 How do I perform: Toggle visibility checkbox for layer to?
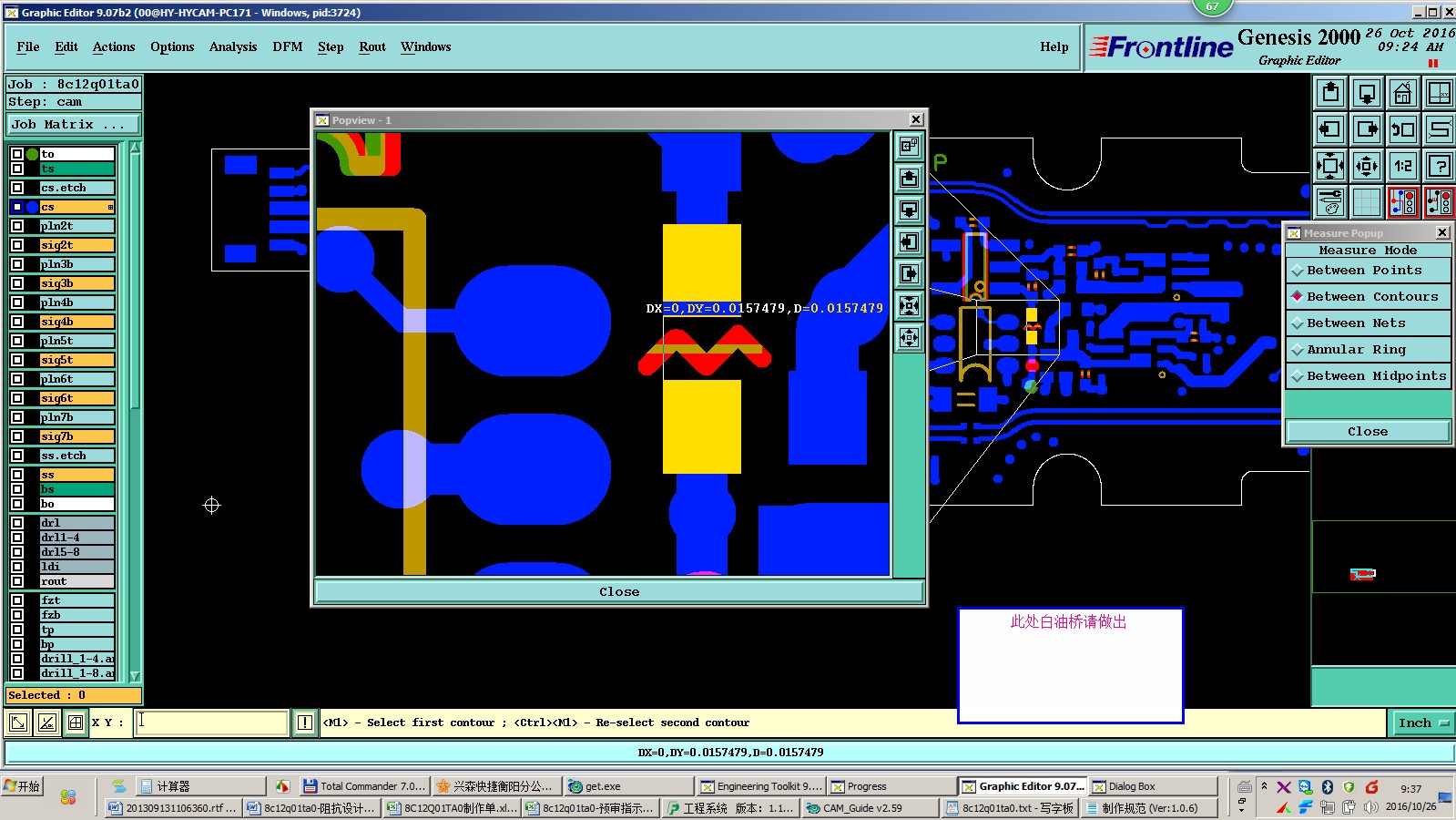[17, 154]
